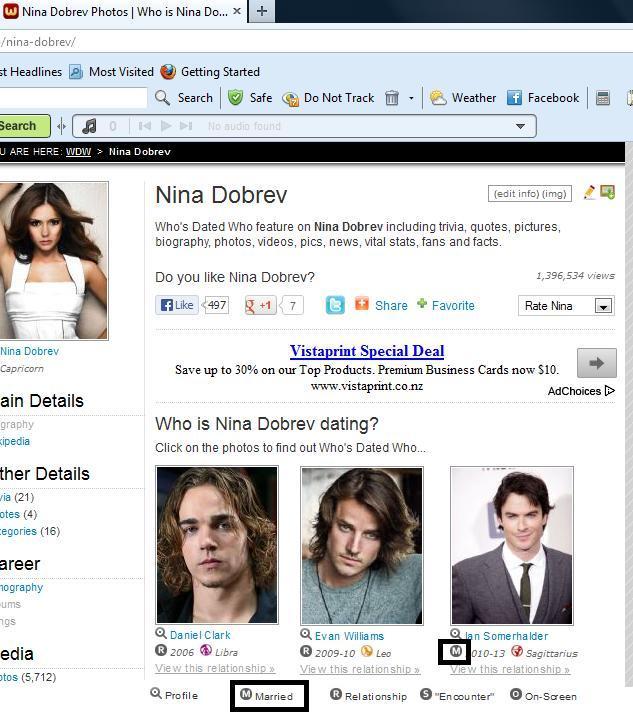The width and height of the screenshot is (633, 712).
Task: Click magnifier icon beside Daniel Clark
Action: [161, 633]
